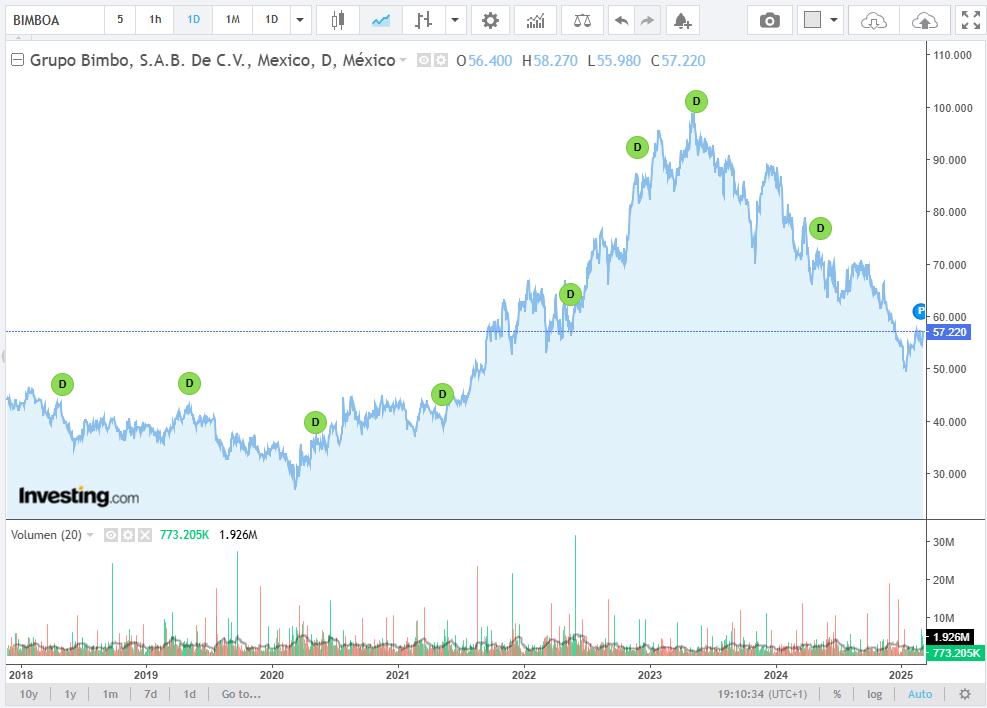Viewport: 987px width, 708px height.
Task: Remove the Volumen indicator with X
Action: pos(145,535)
